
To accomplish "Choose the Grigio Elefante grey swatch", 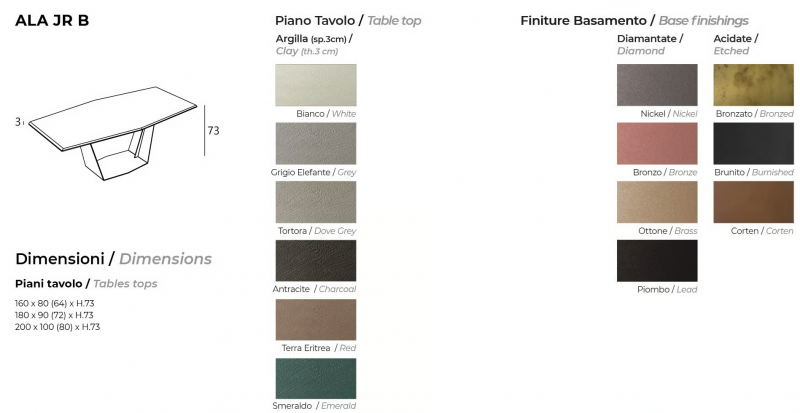I will pyautogui.click(x=316, y=143).
